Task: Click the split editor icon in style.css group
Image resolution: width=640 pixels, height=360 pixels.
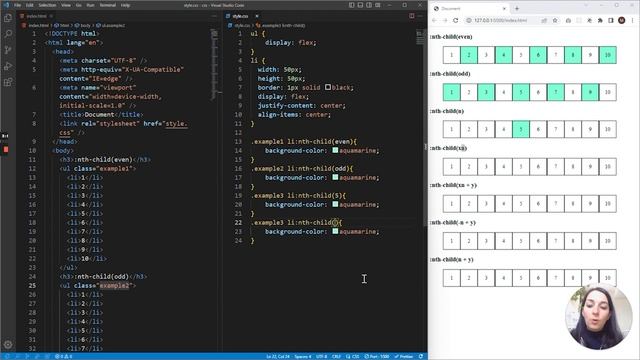Action: pos(411,16)
